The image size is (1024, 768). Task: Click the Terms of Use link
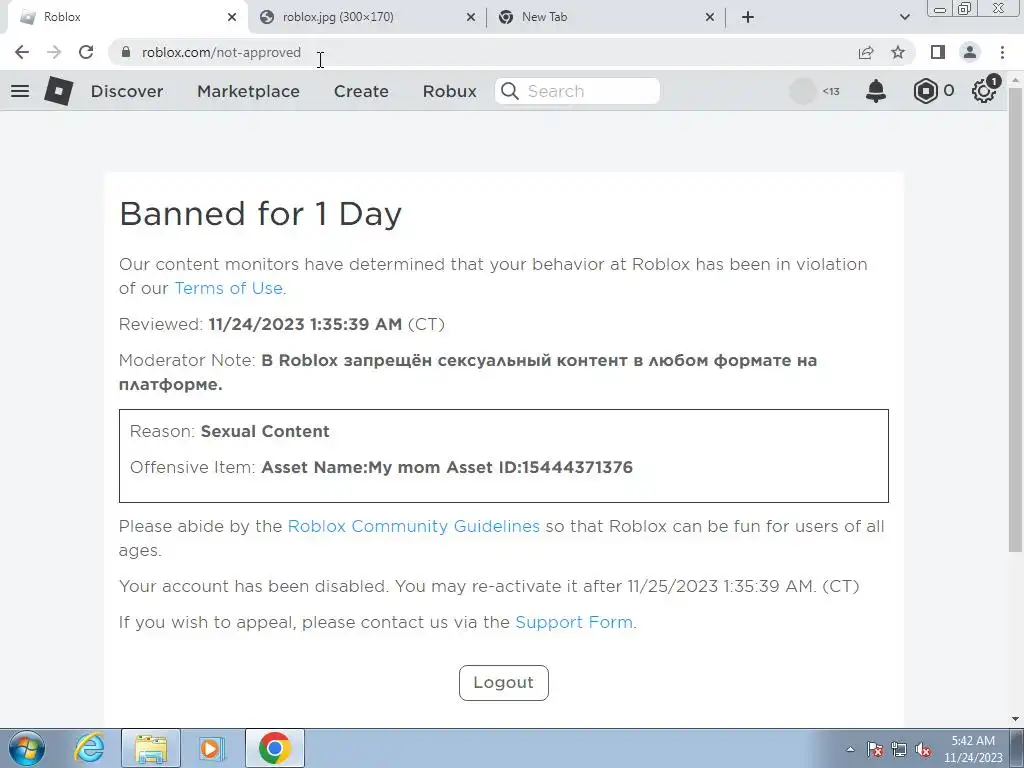[229, 288]
